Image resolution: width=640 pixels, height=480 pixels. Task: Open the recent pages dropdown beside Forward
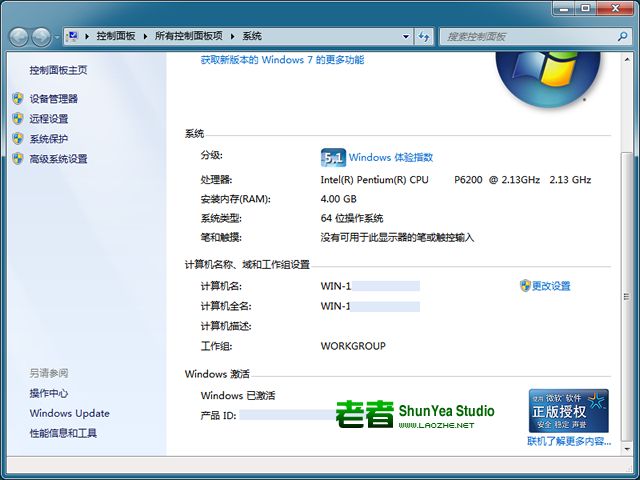coord(57,37)
